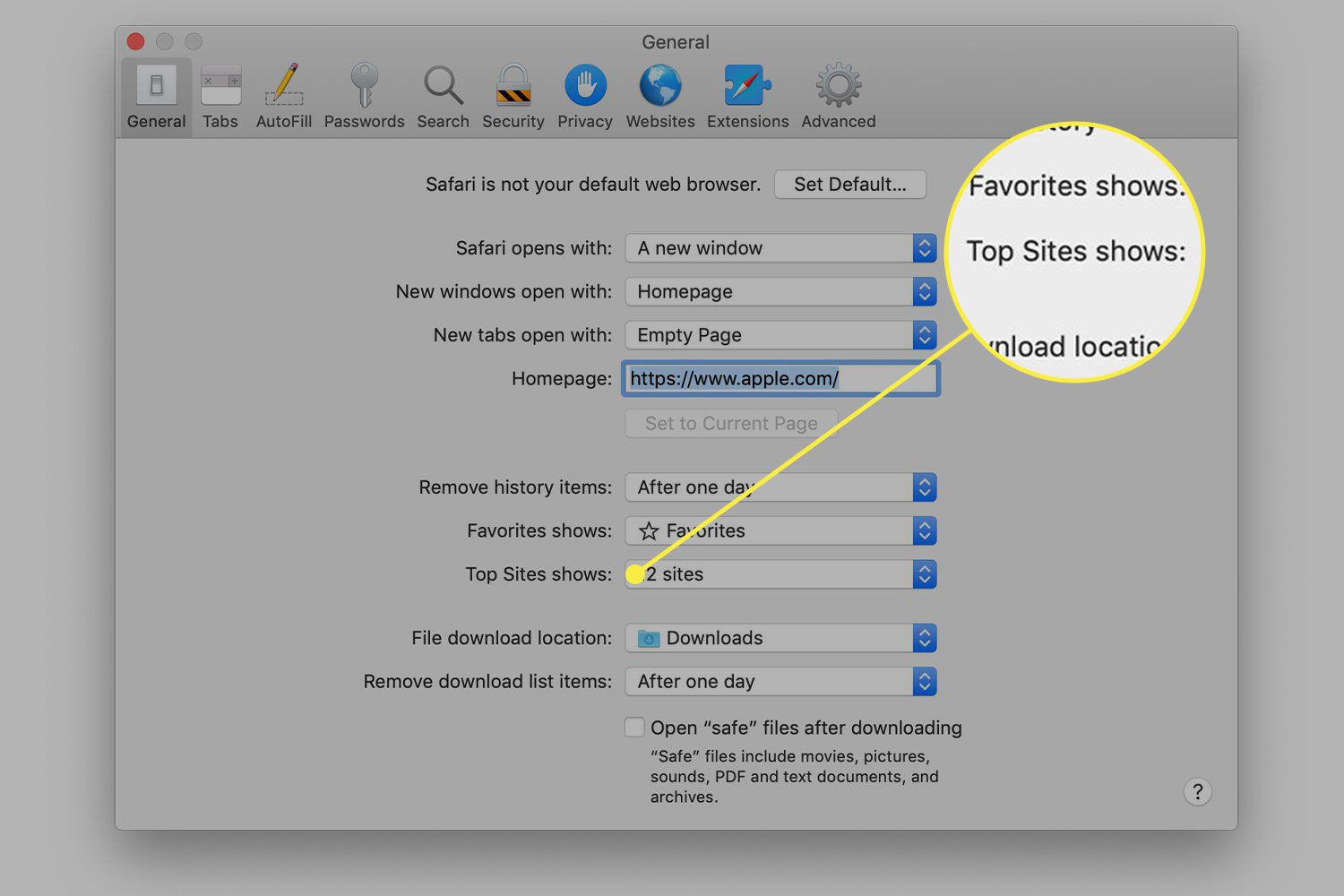Open the Advanced gear preferences pane
This screenshot has width=1344, height=896.
tap(839, 97)
